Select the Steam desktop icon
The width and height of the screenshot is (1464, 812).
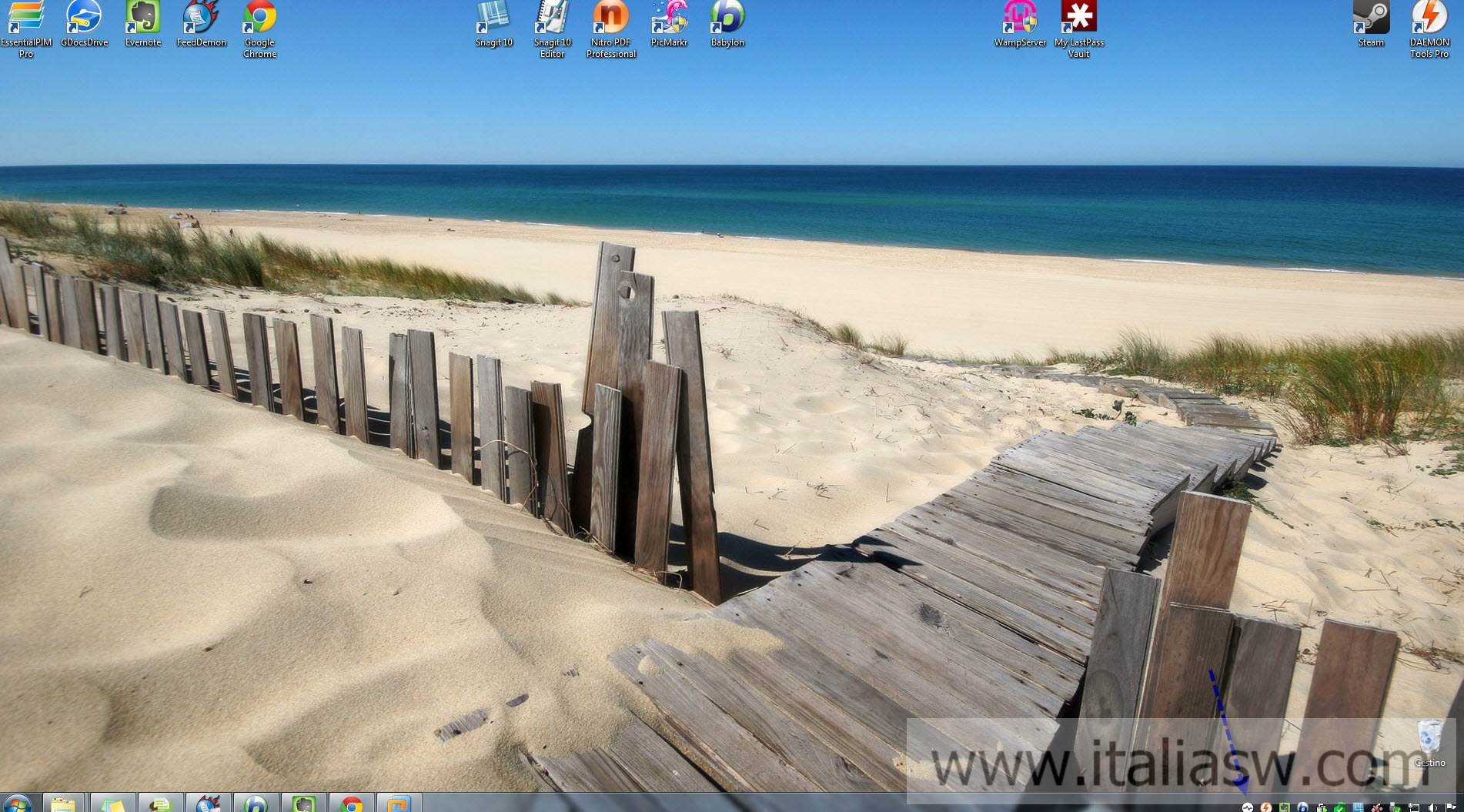point(1371,24)
